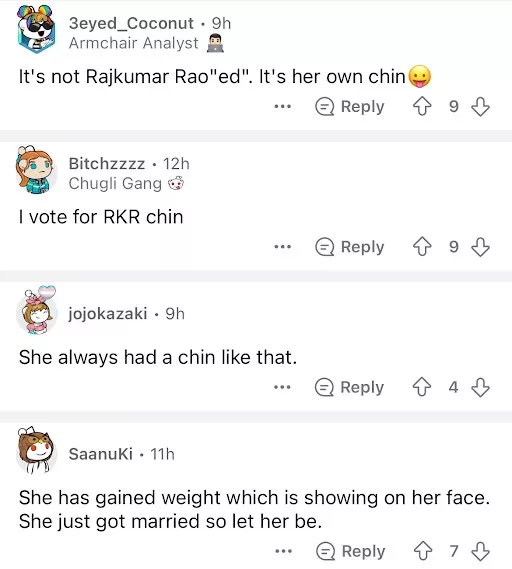Reply to 3eyed_Coconut's comment
The image size is (512, 569).
pyautogui.click(x=350, y=107)
